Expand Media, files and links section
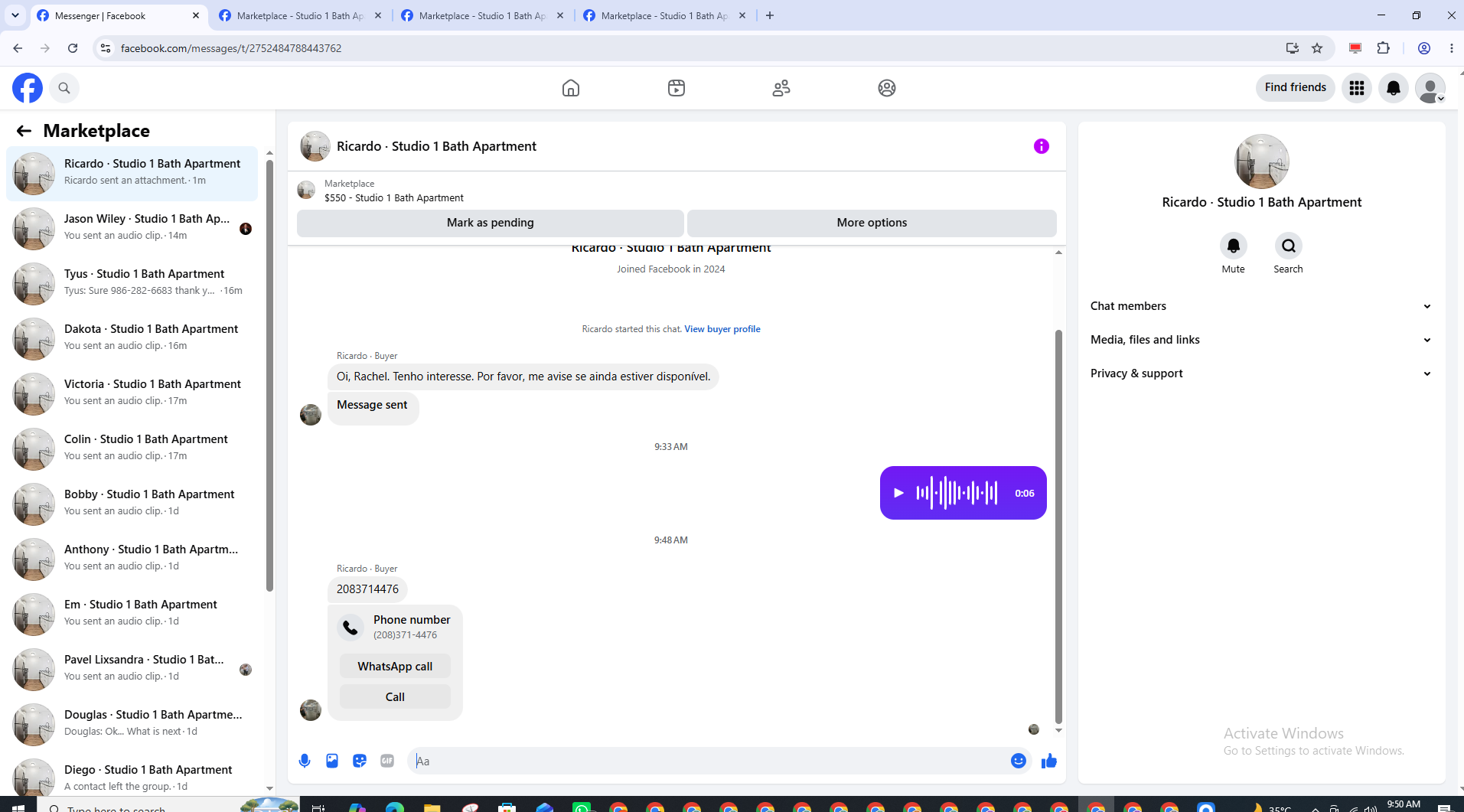The height and width of the screenshot is (812, 1464). pyautogui.click(x=1261, y=340)
